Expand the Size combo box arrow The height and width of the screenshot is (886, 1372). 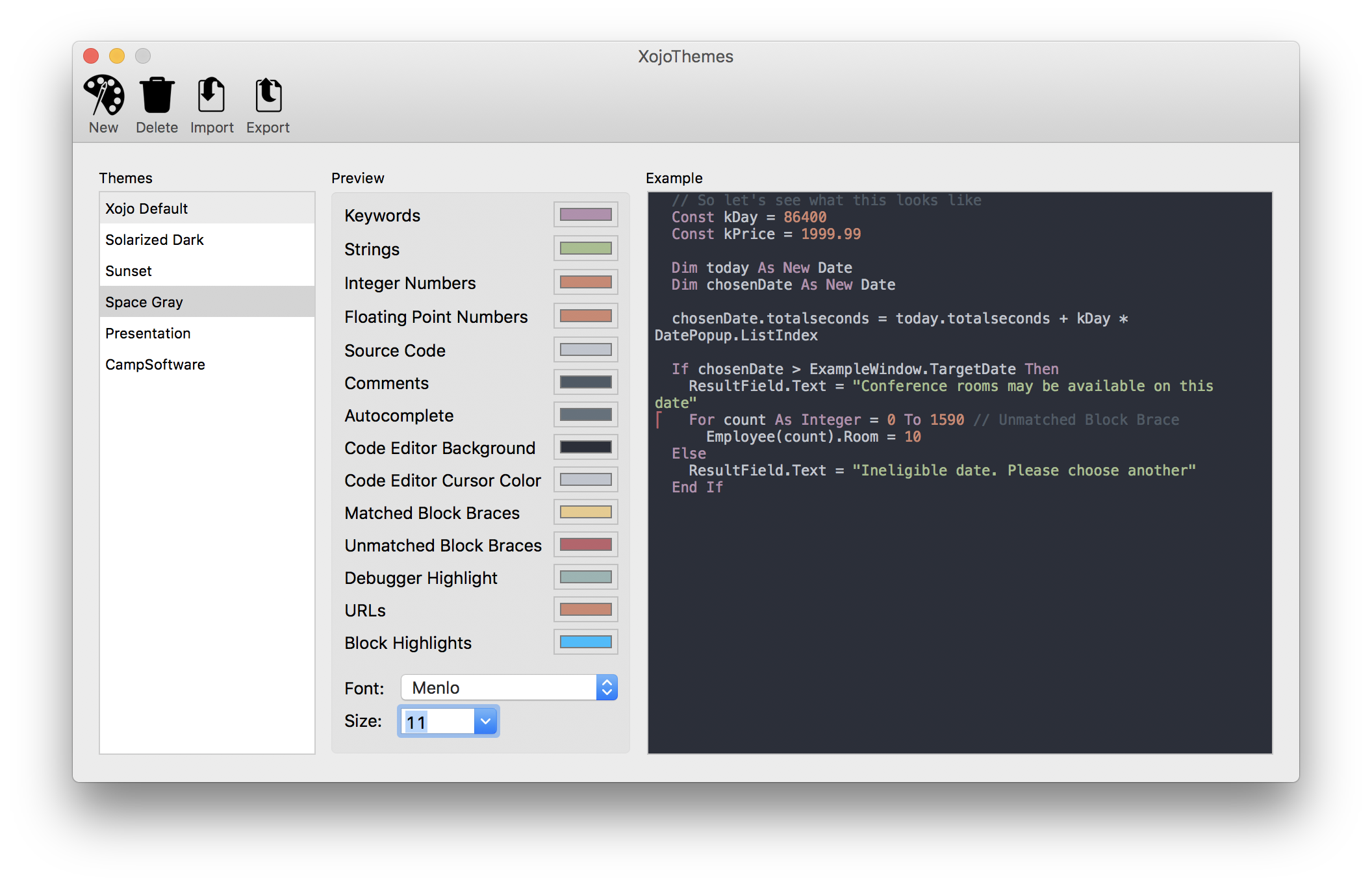coord(485,722)
